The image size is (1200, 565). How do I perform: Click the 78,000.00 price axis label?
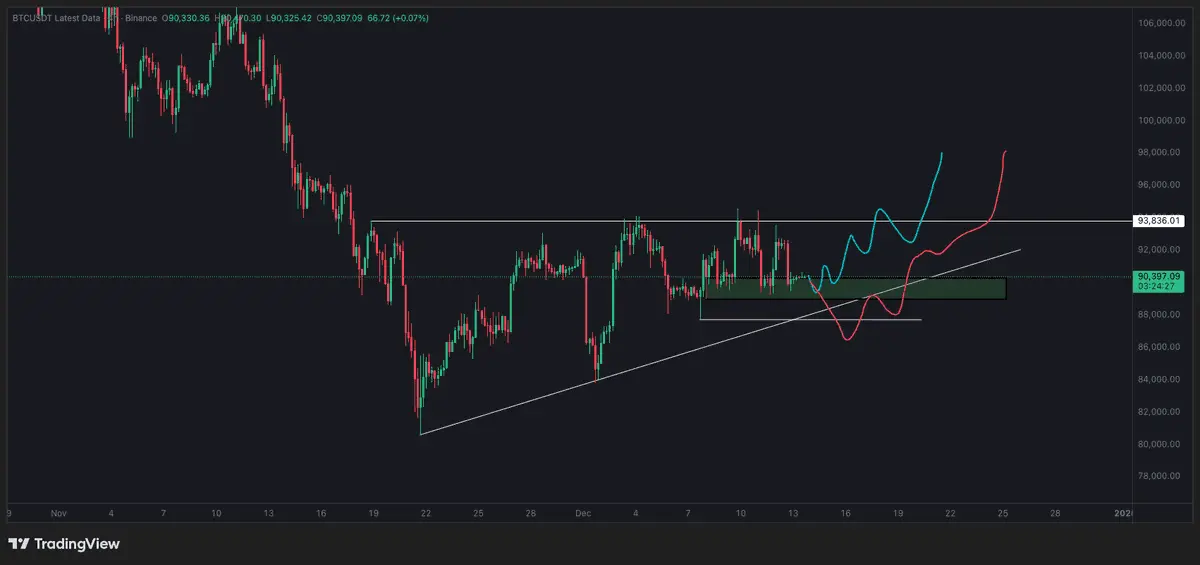click(x=1161, y=477)
